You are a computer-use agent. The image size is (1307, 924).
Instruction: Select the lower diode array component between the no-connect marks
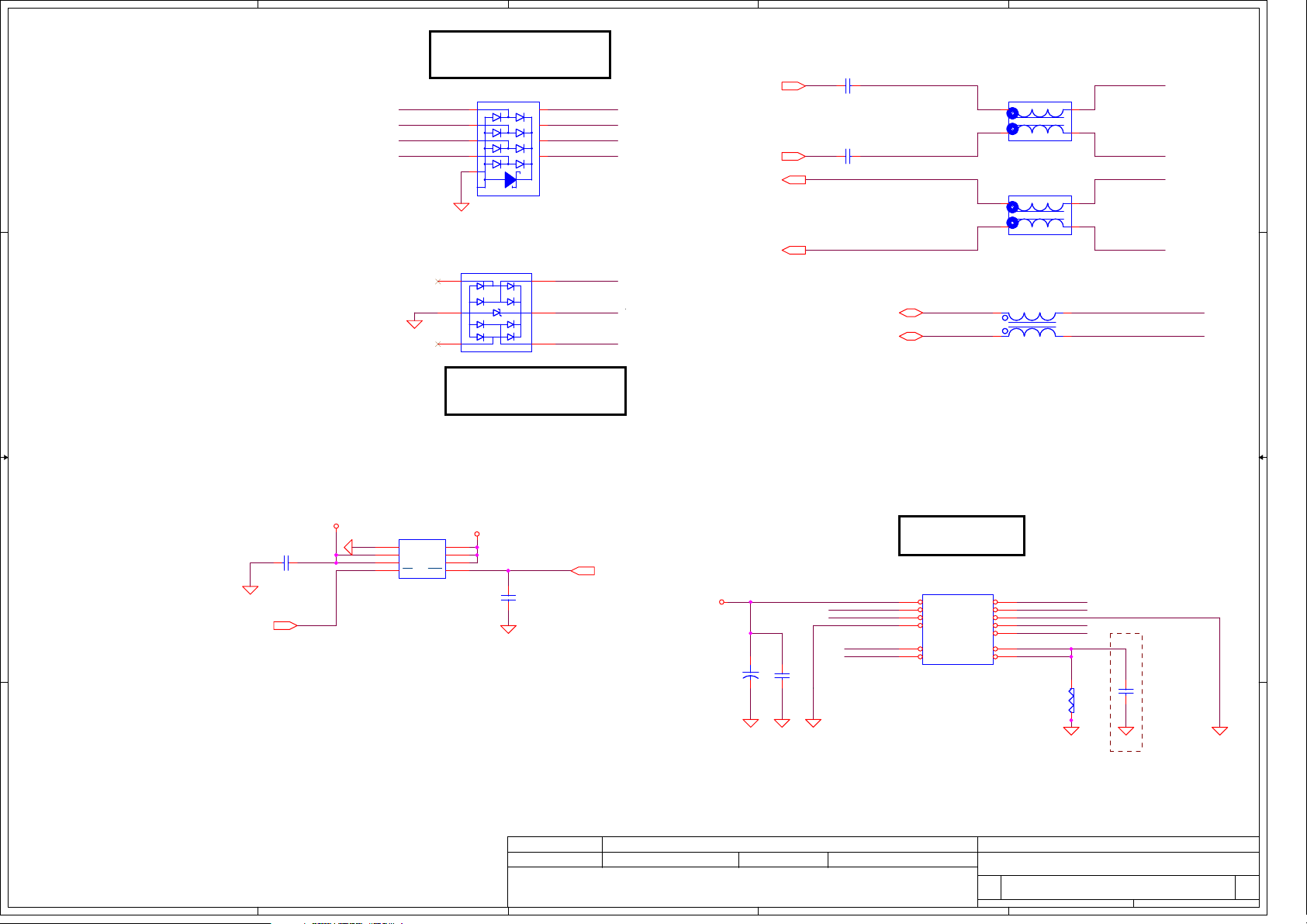[496, 313]
